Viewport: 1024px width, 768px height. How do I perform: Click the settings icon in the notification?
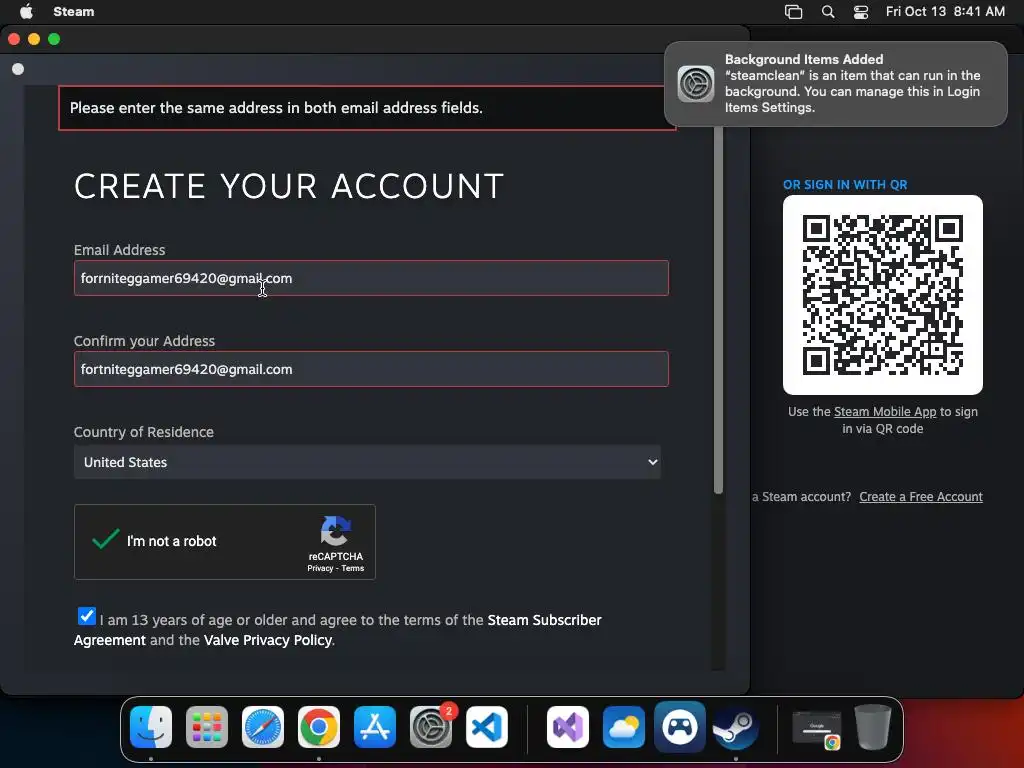click(696, 84)
